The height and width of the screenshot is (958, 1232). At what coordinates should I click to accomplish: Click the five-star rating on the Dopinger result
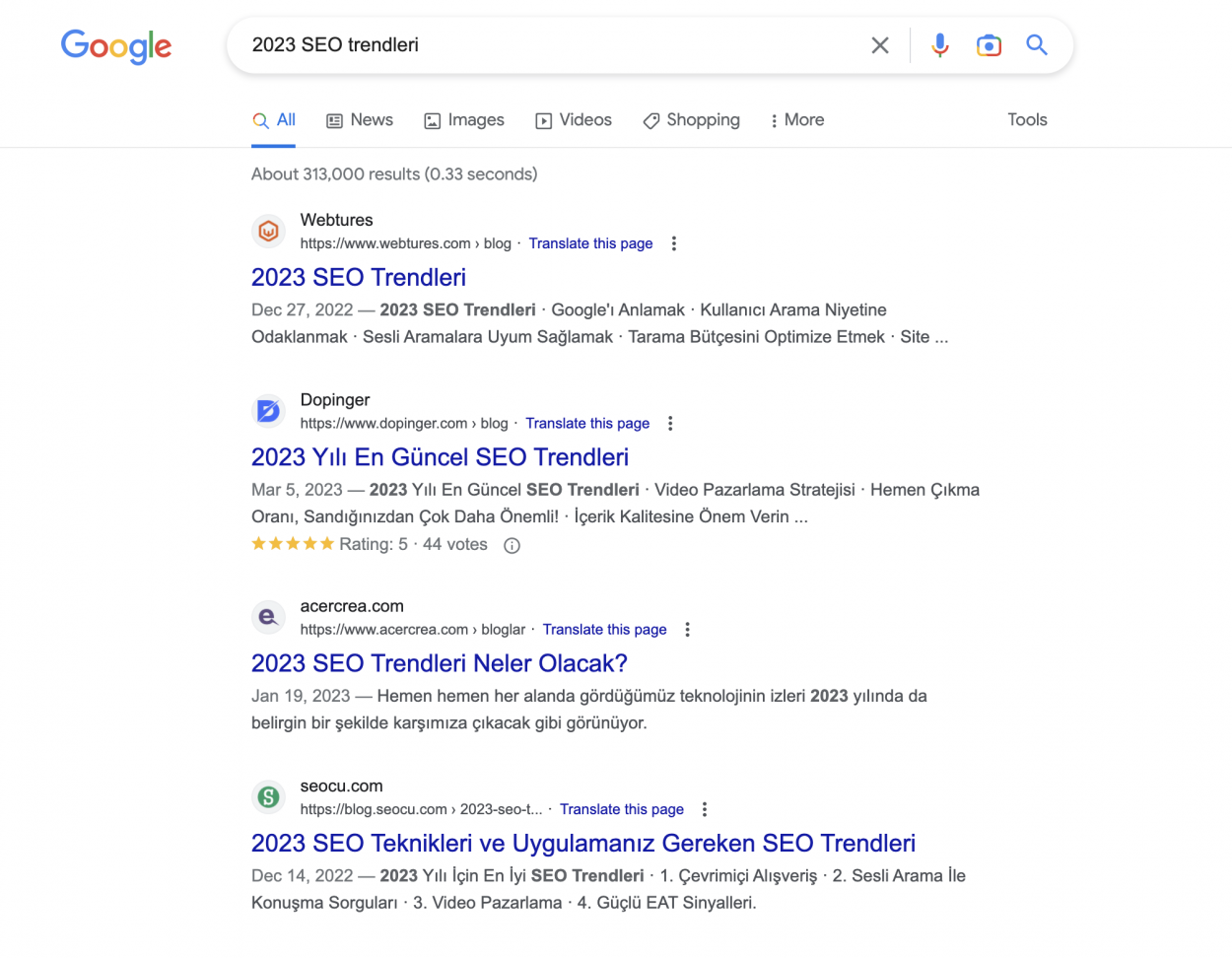[x=293, y=543]
